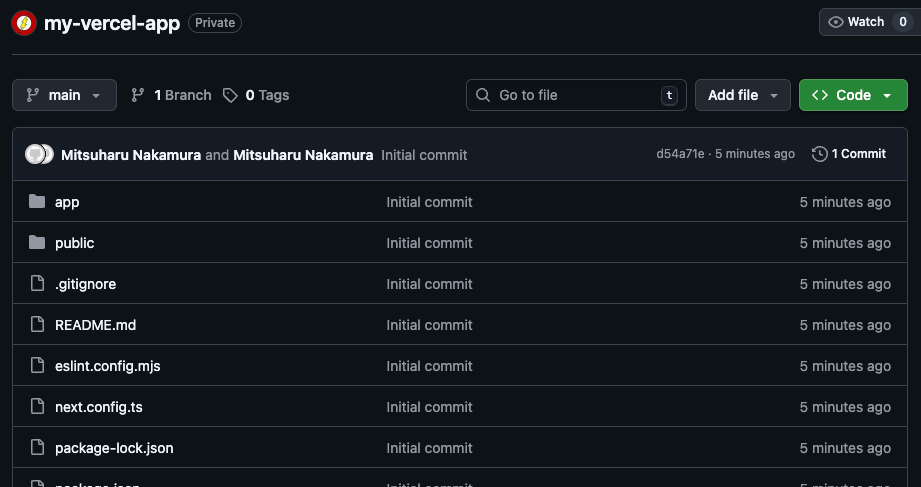Open the eslint.config.mjs file

tap(108, 366)
